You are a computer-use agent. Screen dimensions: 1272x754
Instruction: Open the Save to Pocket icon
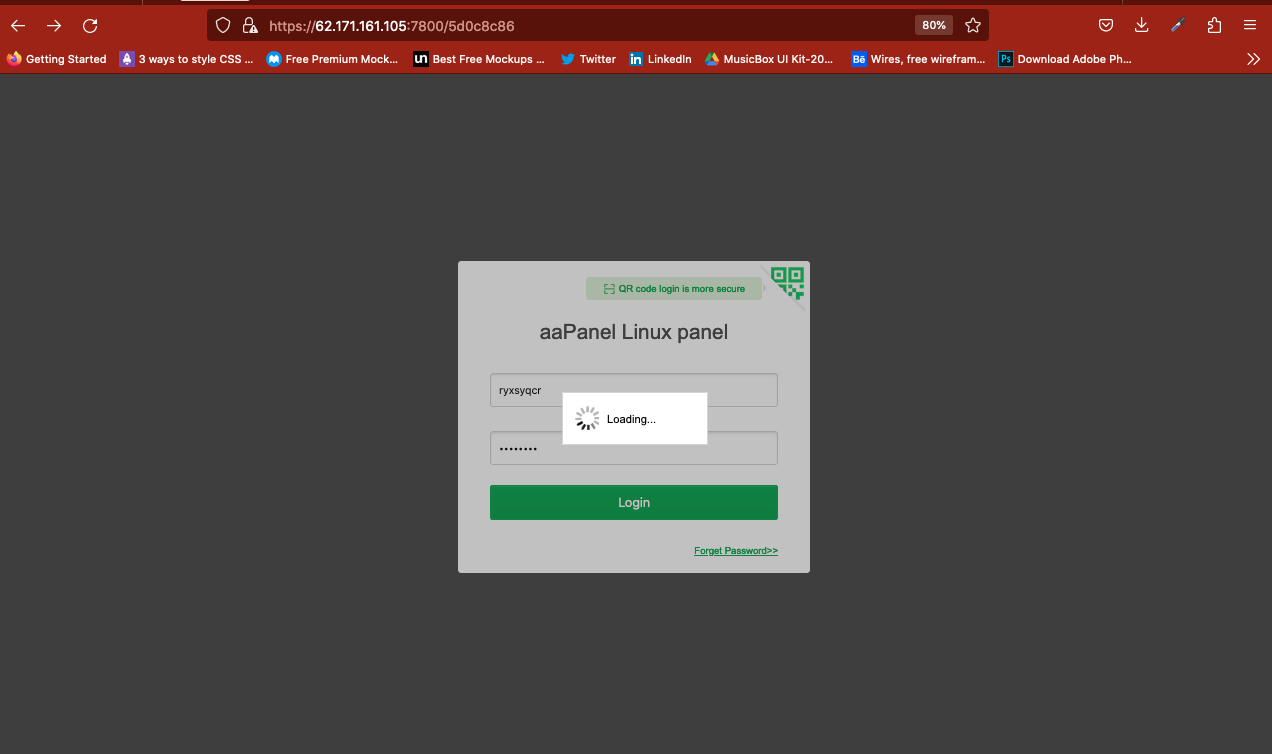pos(1106,26)
